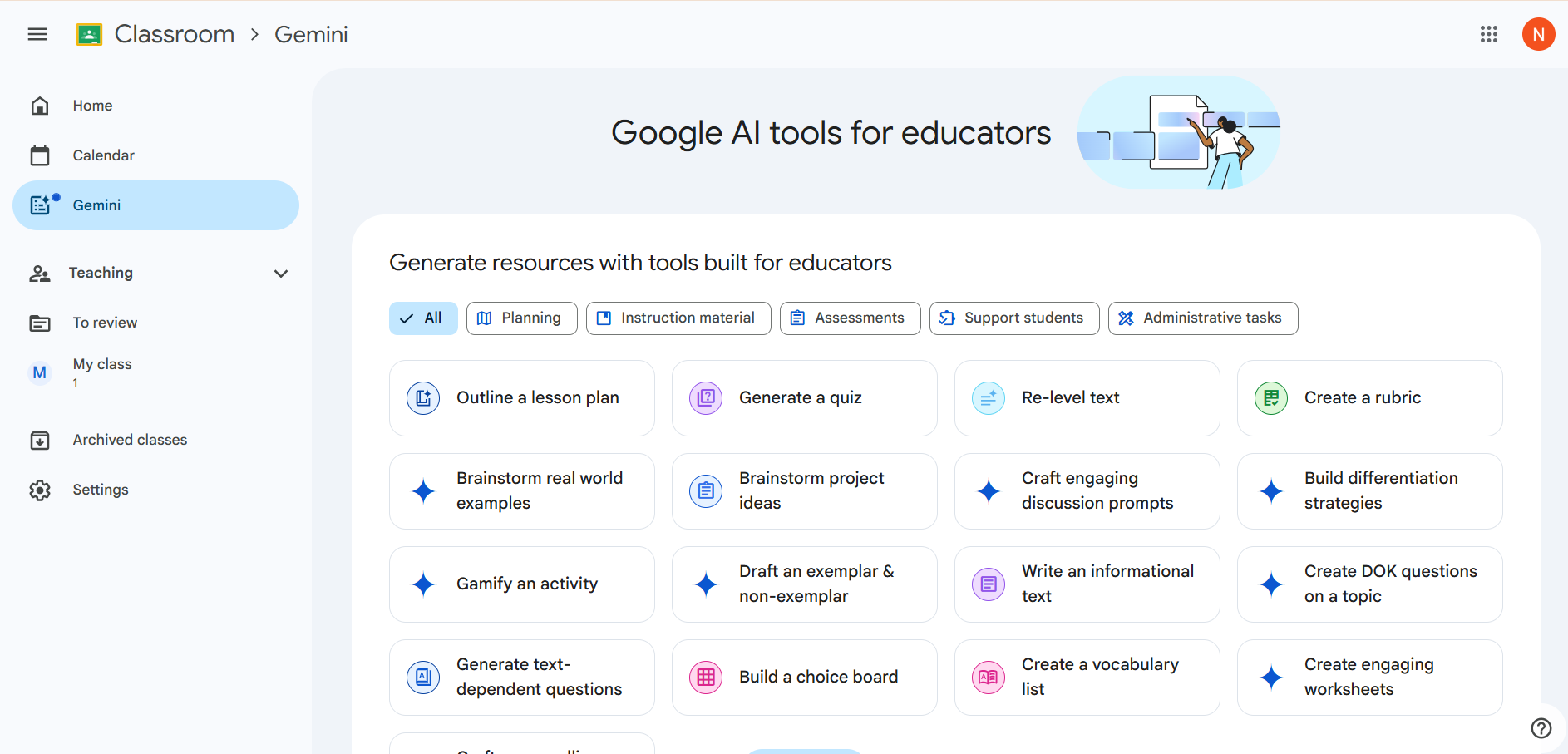Image resolution: width=1568 pixels, height=754 pixels.
Task: Click the Generate a quiz icon
Action: (x=706, y=398)
